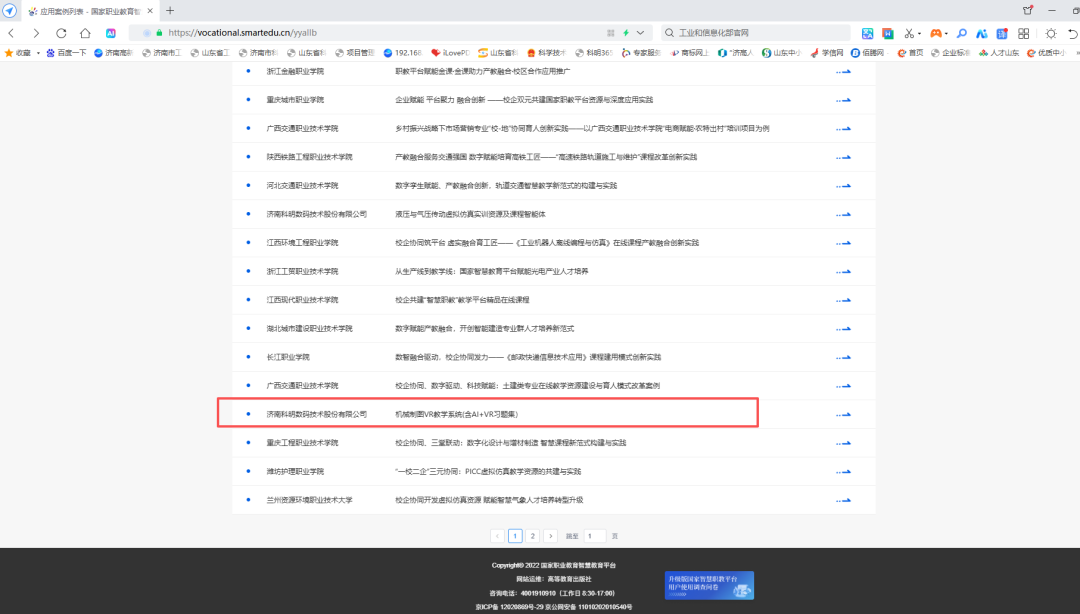The width and height of the screenshot is (1080, 614).
Task: Go back with the browser back arrow
Action: coord(11,32)
